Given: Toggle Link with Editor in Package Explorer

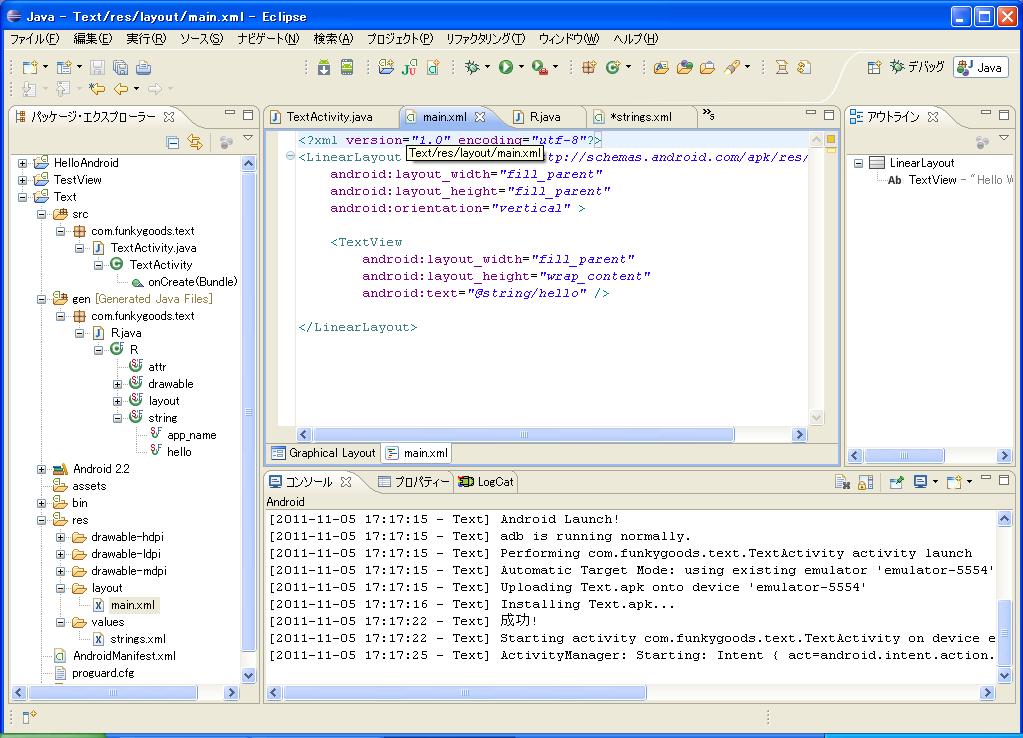Looking at the screenshot, I should (194, 142).
